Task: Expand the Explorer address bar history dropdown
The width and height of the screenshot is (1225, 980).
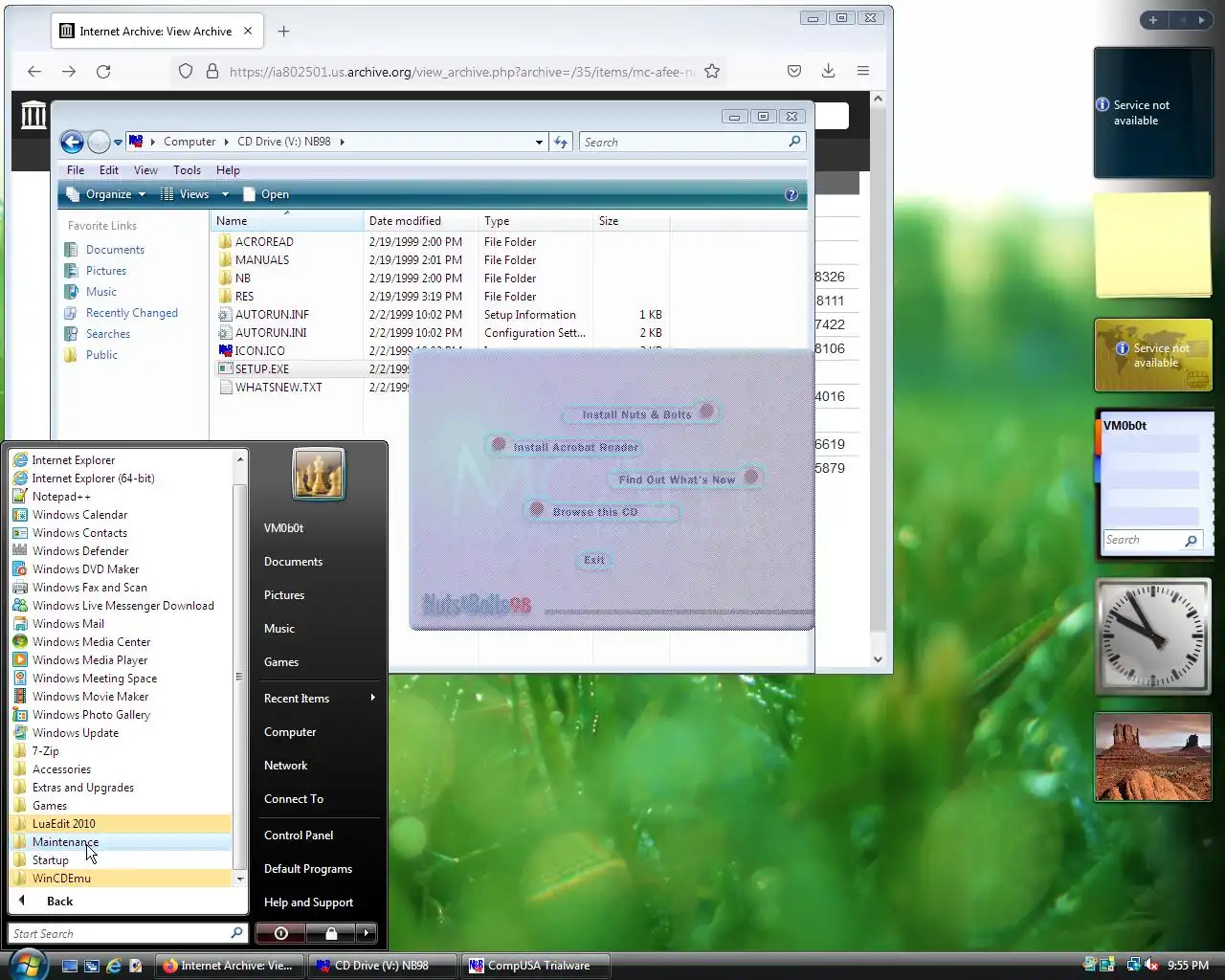Action: coord(539,142)
